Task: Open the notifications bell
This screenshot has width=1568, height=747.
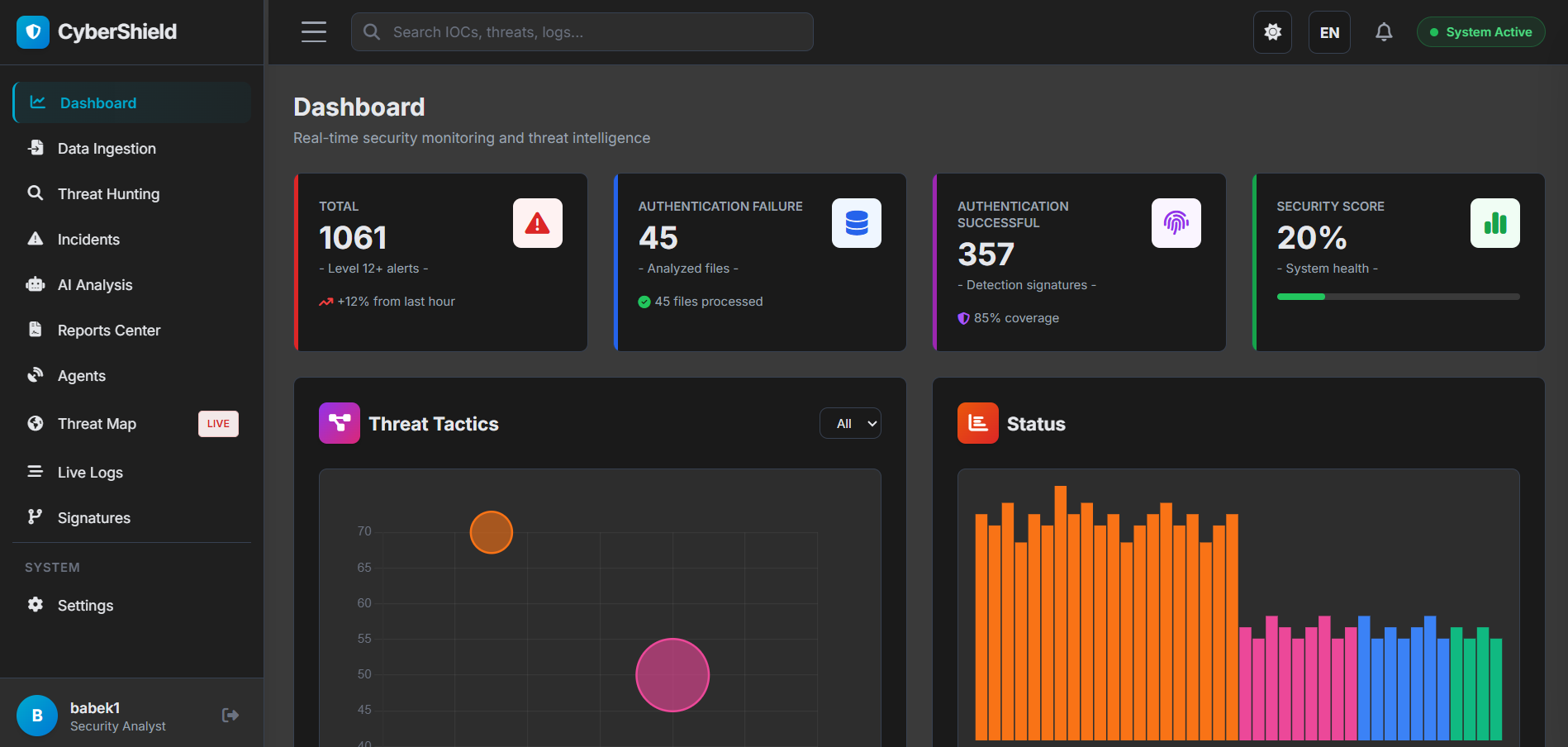Action: point(1384,32)
